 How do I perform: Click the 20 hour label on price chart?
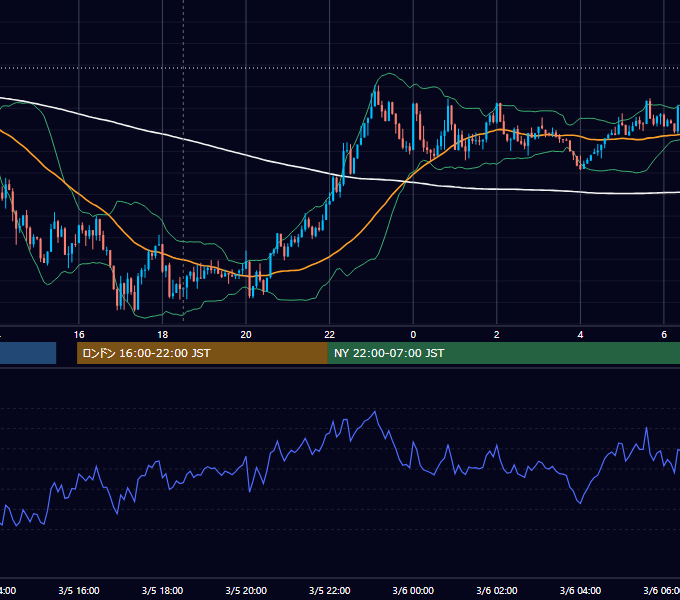point(246,335)
